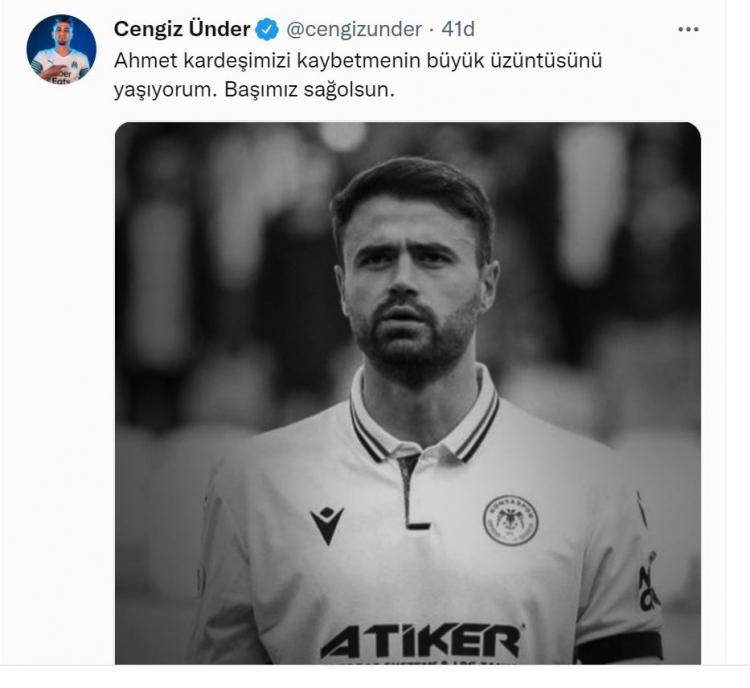Click the ATIKER sponsor logo in photo
This screenshot has width=750, height=688.
[421, 641]
